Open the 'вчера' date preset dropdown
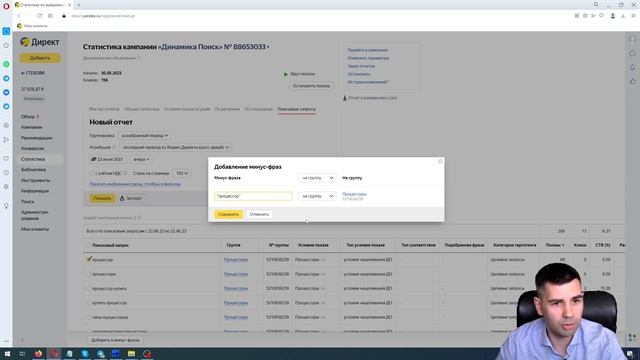Image resolution: width=640 pixels, height=360 pixels. pos(141,159)
